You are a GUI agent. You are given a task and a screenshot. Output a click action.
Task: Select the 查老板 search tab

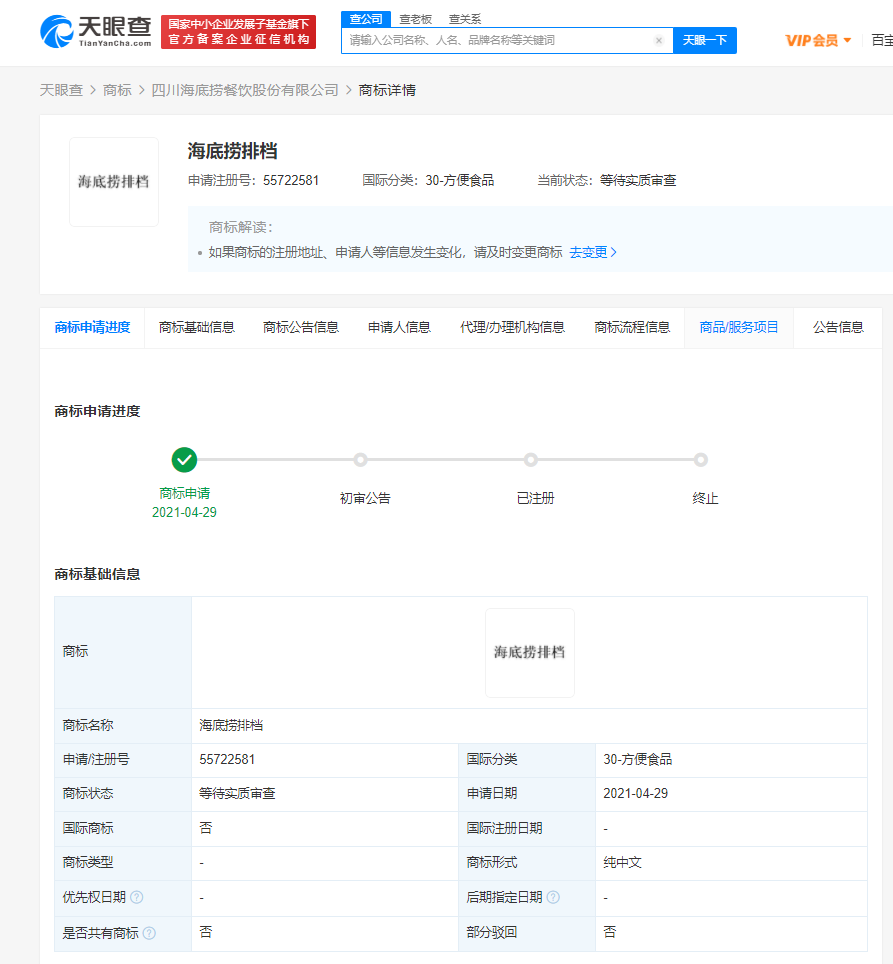(415, 19)
